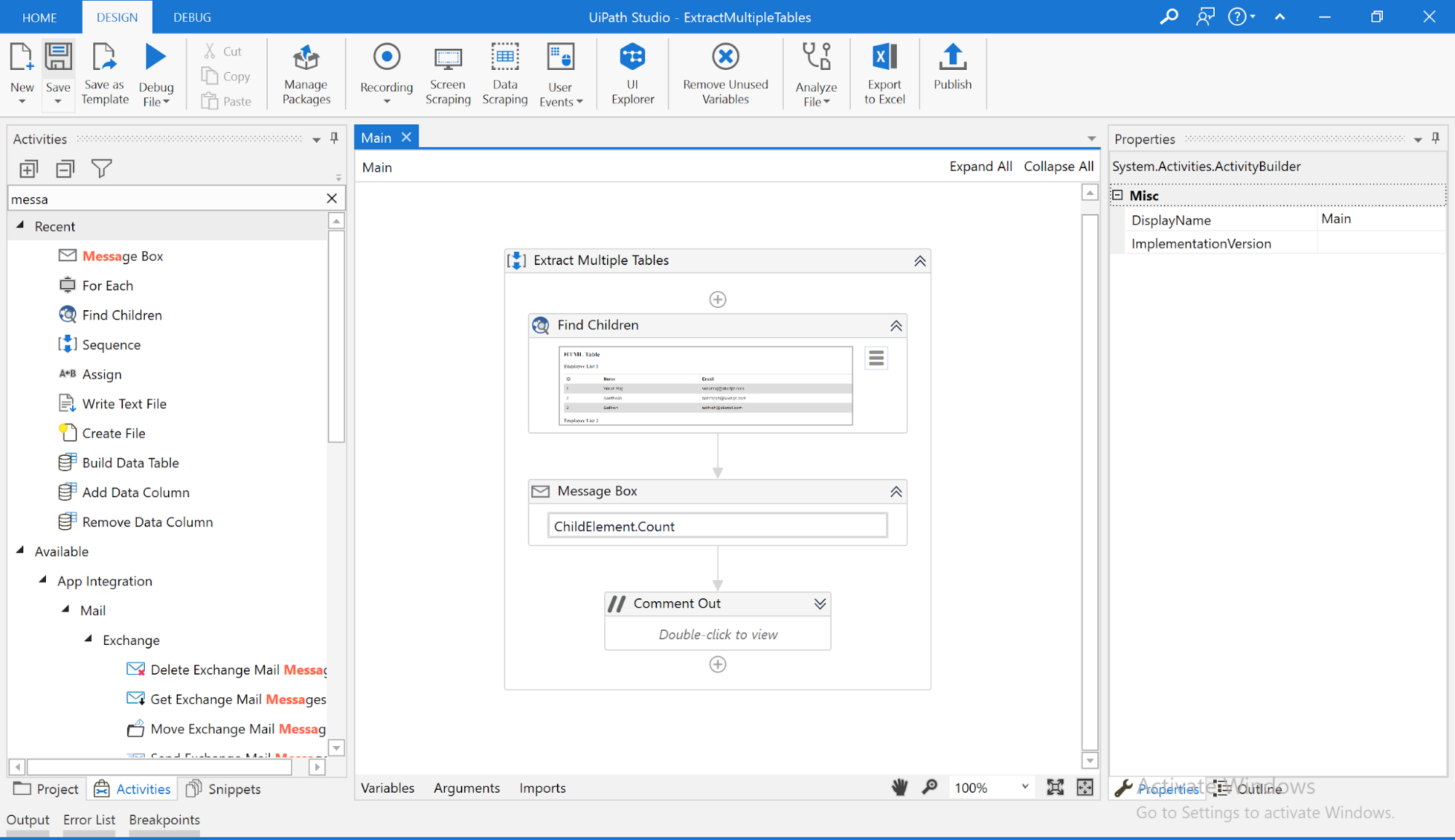1455x840 pixels.
Task: Collapse the Misc property section
Action: (x=1118, y=195)
